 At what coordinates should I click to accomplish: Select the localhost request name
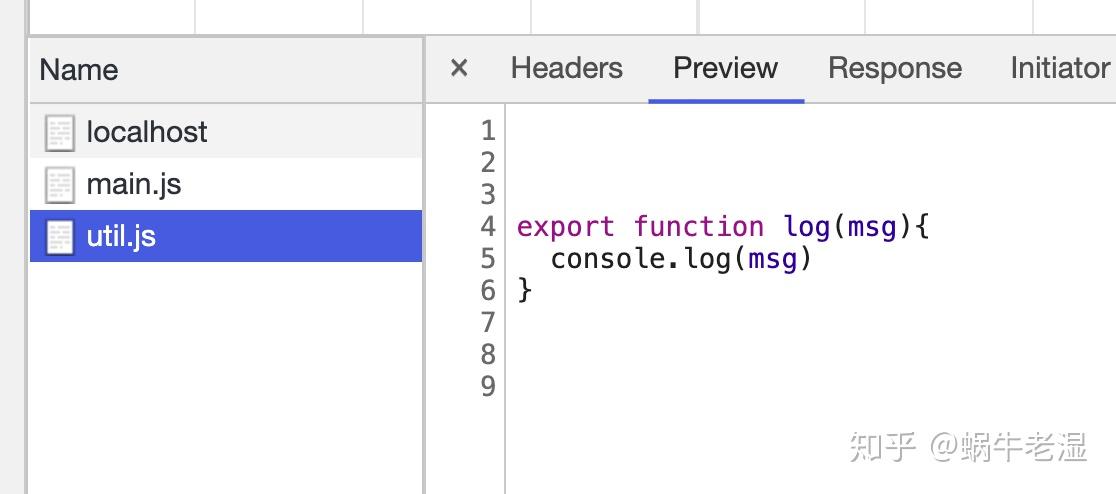(x=147, y=132)
